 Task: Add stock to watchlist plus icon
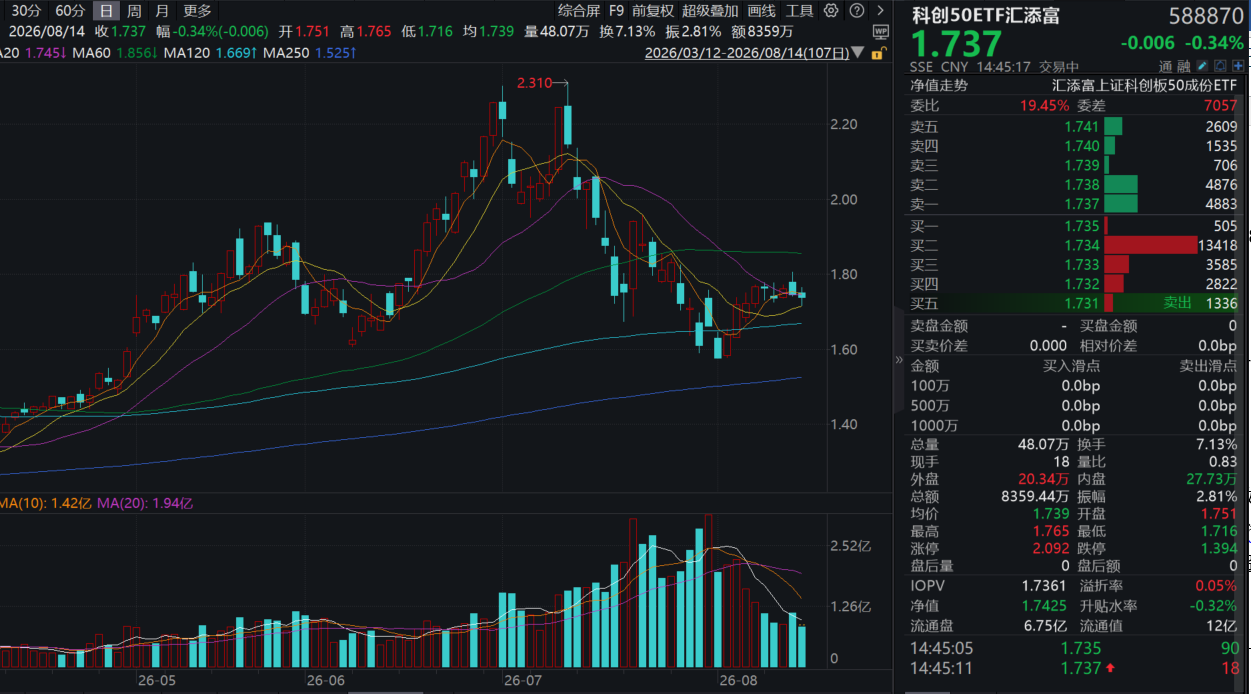pyautogui.click(x=1238, y=66)
